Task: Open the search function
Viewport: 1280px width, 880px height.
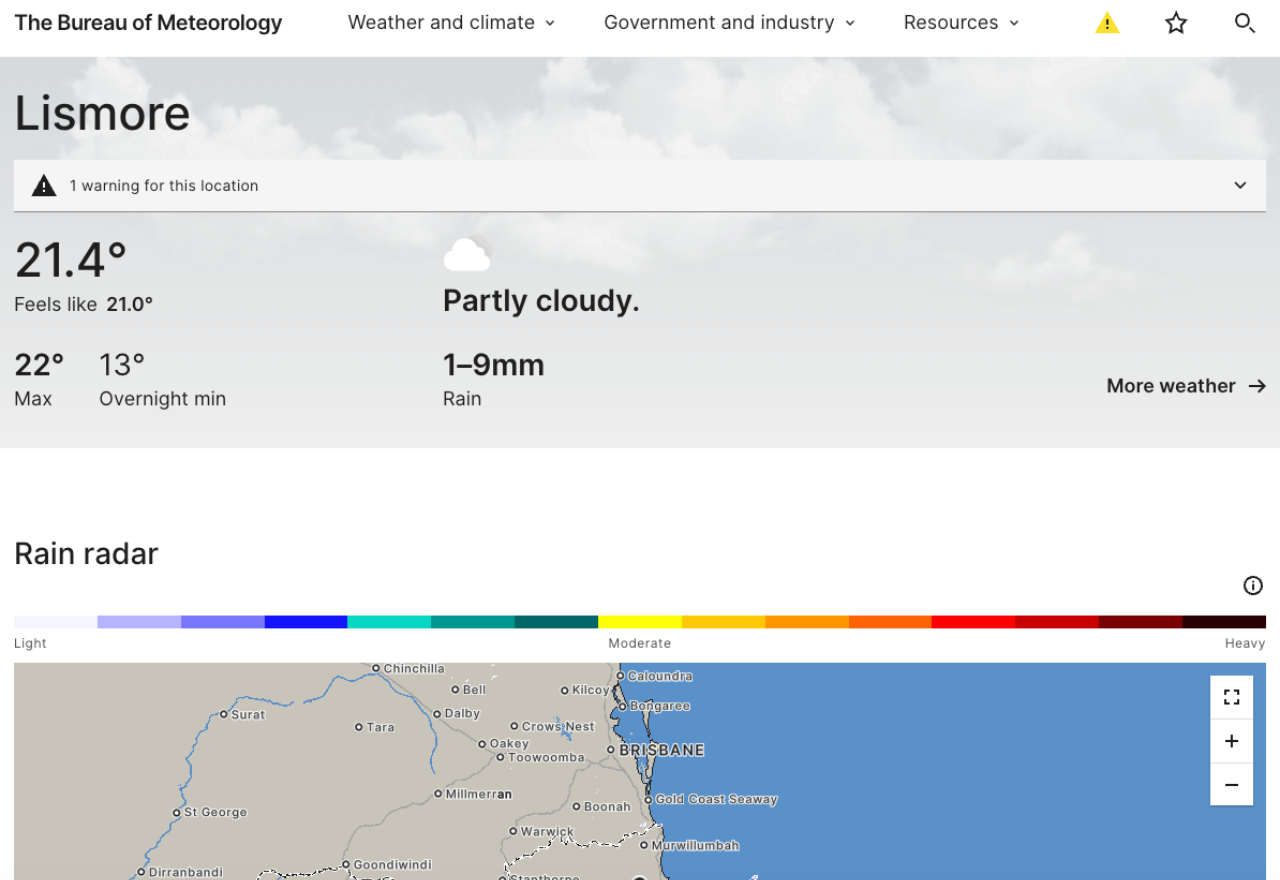Action: (1245, 22)
